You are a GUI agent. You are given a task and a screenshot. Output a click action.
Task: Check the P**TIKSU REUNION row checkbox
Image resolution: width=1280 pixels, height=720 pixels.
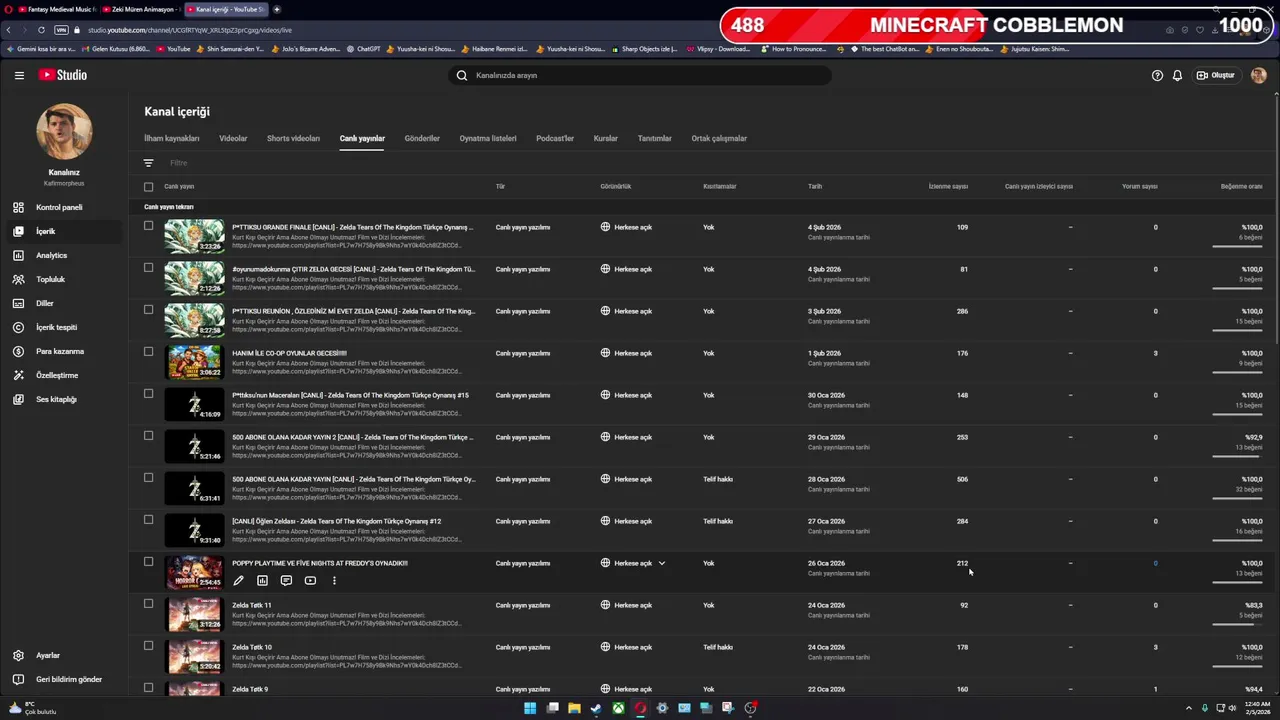click(x=148, y=310)
